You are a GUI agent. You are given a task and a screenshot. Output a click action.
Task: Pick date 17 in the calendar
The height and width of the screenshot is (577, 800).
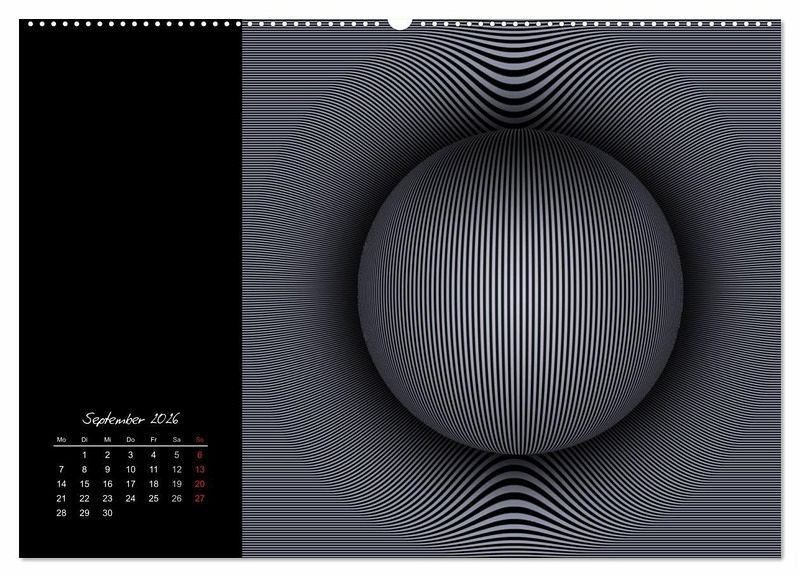(131, 484)
